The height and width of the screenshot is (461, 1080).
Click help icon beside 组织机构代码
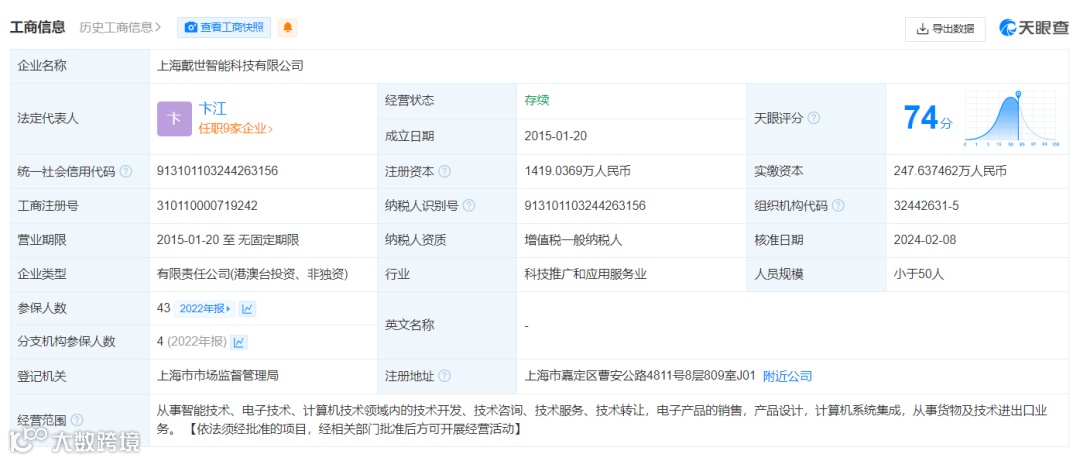click(x=838, y=206)
